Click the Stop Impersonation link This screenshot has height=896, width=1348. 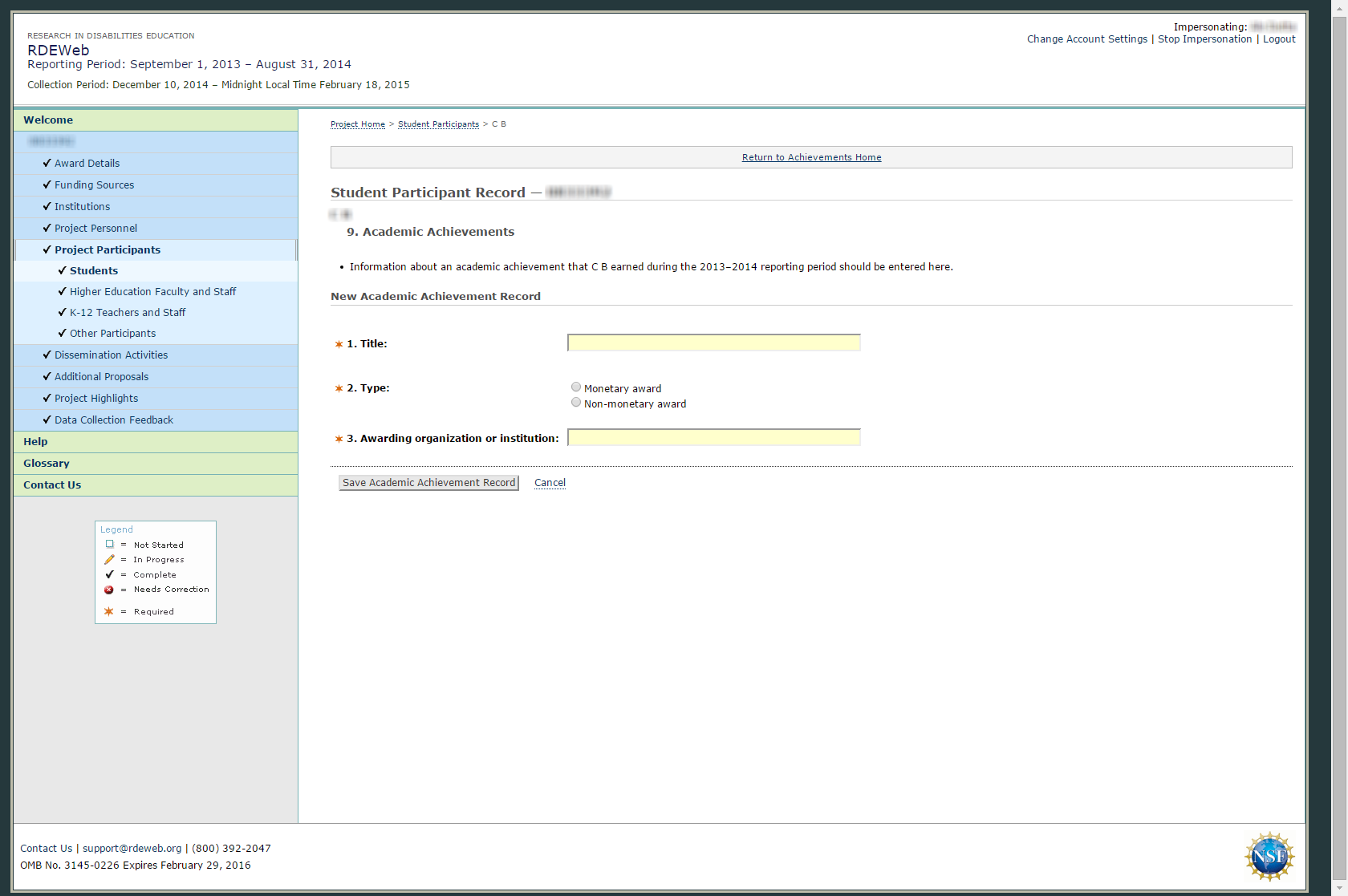point(1204,39)
